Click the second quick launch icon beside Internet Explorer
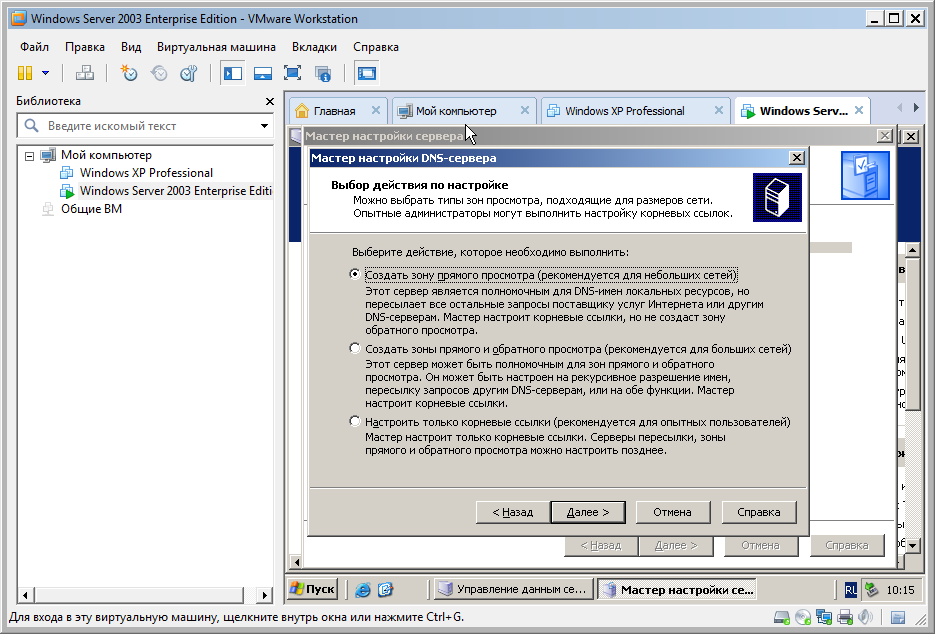935x634 pixels. tap(386, 590)
